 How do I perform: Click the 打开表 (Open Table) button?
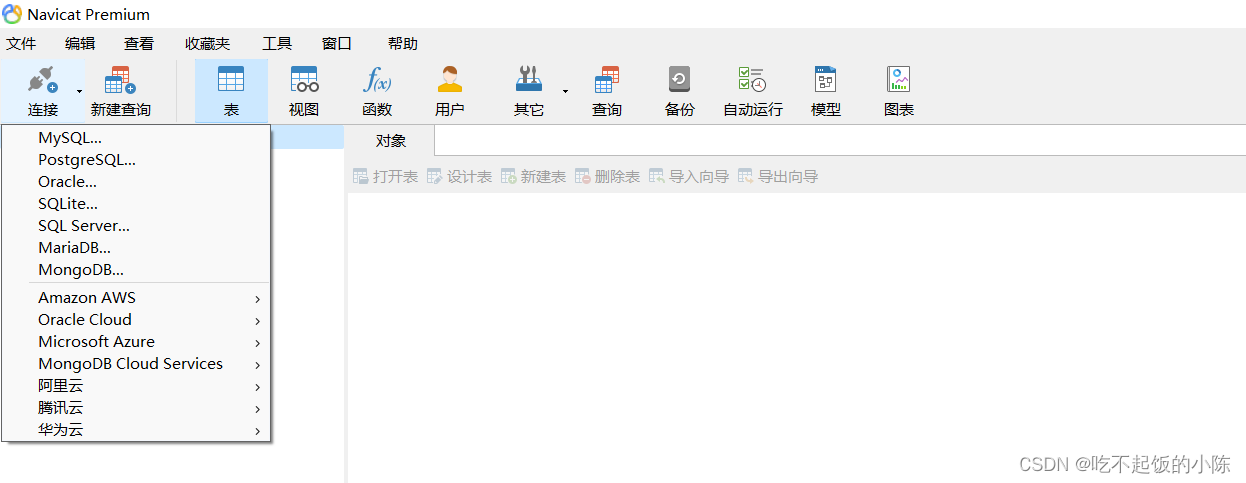pyautogui.click(x=385, y=176)
